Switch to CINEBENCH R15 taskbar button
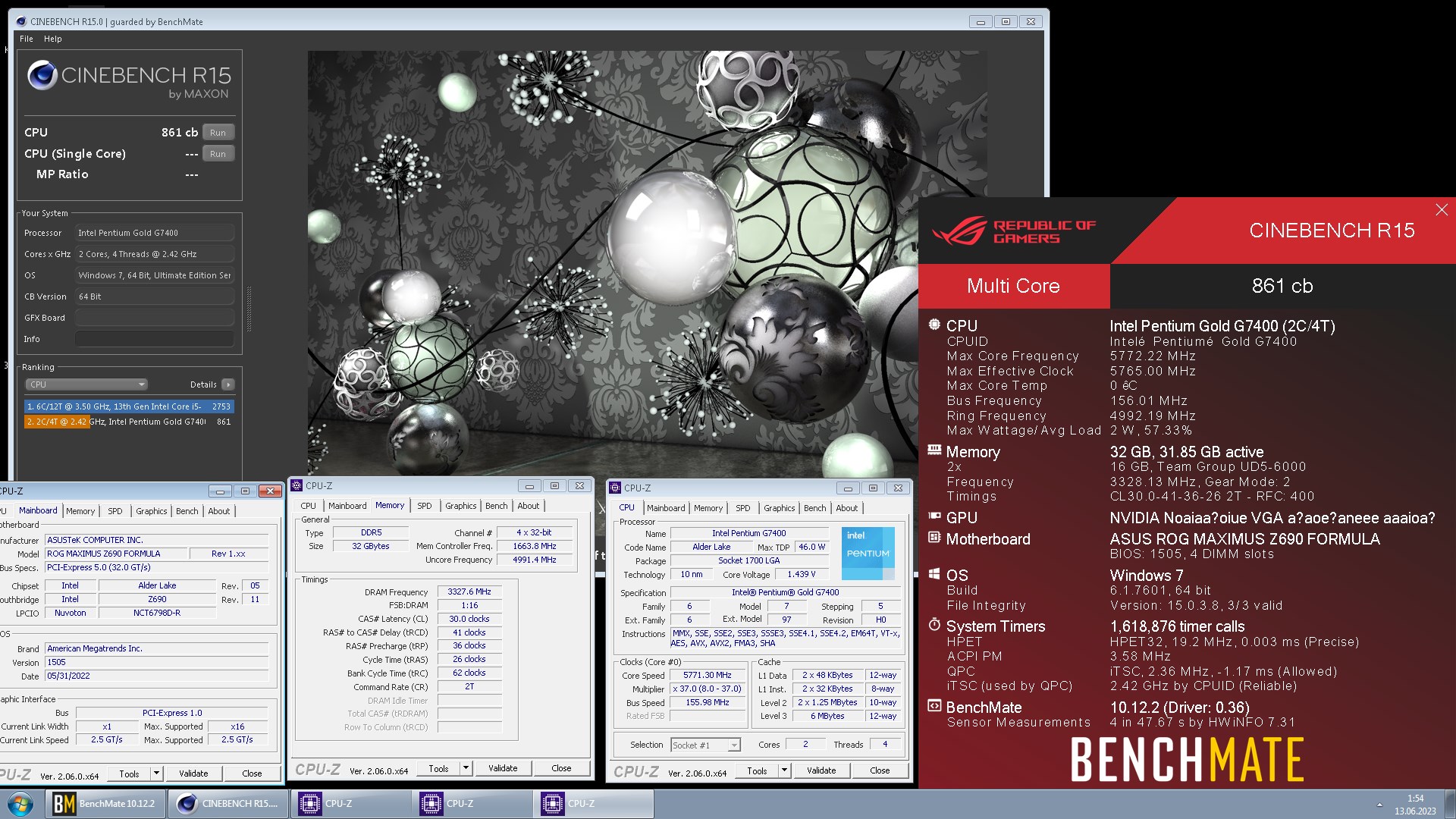The height and width of the screenshot is (819, 1456). coord(228,804)
